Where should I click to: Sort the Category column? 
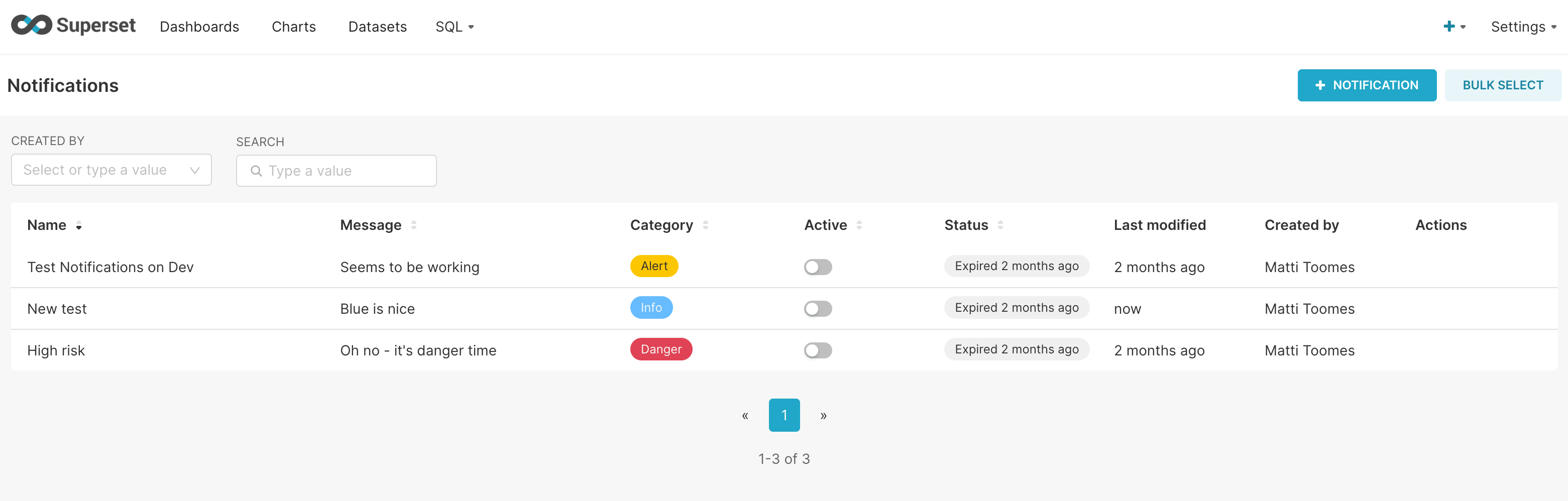click(x=706, y=224)
